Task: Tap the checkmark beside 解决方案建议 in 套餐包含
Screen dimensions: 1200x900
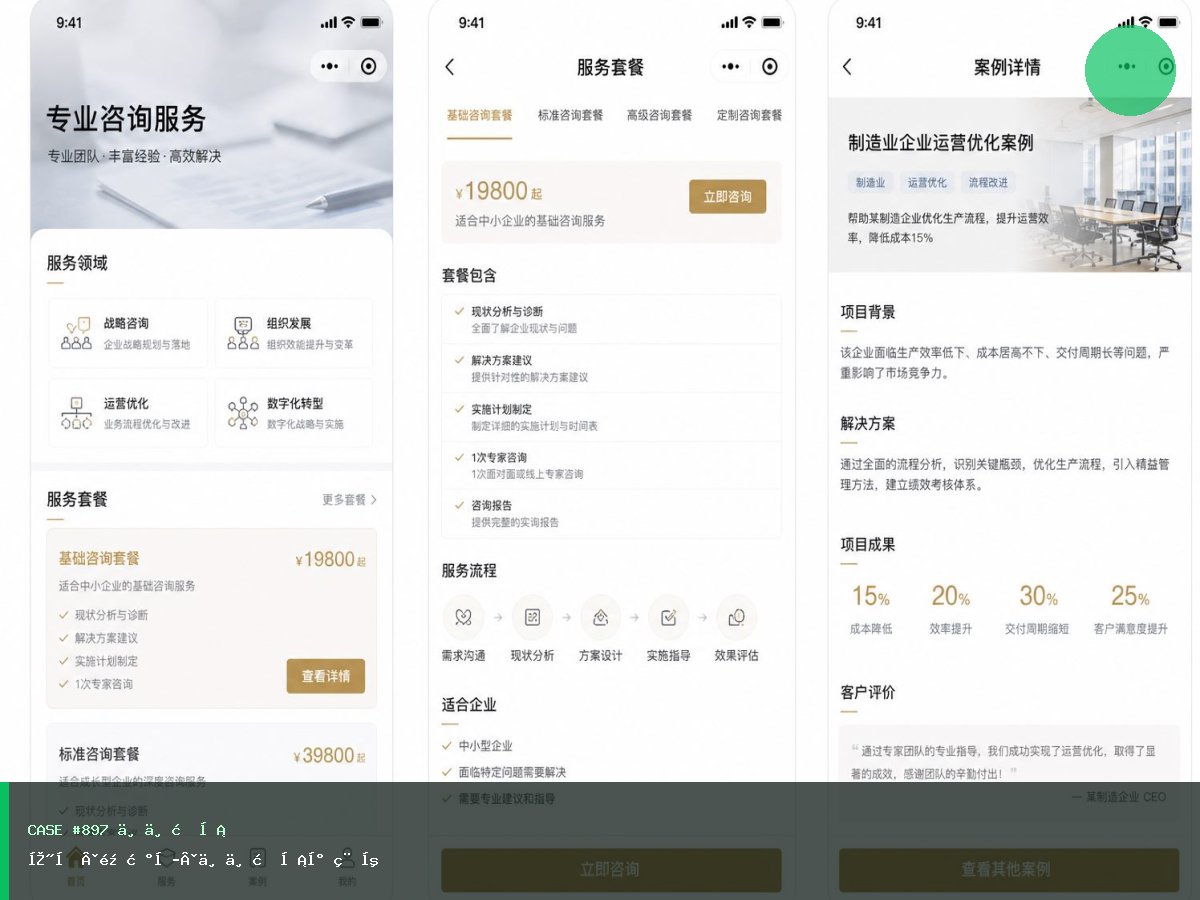Action: [459, 360]
